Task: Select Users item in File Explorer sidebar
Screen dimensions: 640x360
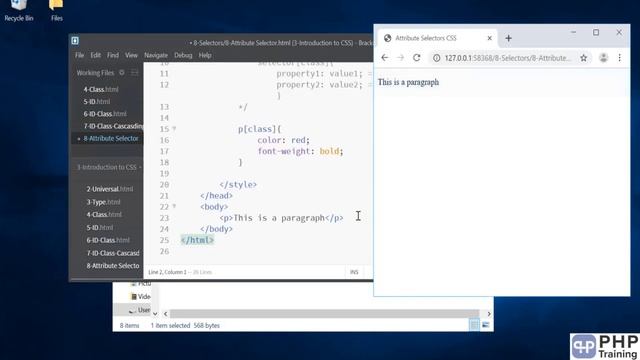Action: point(140,310)
